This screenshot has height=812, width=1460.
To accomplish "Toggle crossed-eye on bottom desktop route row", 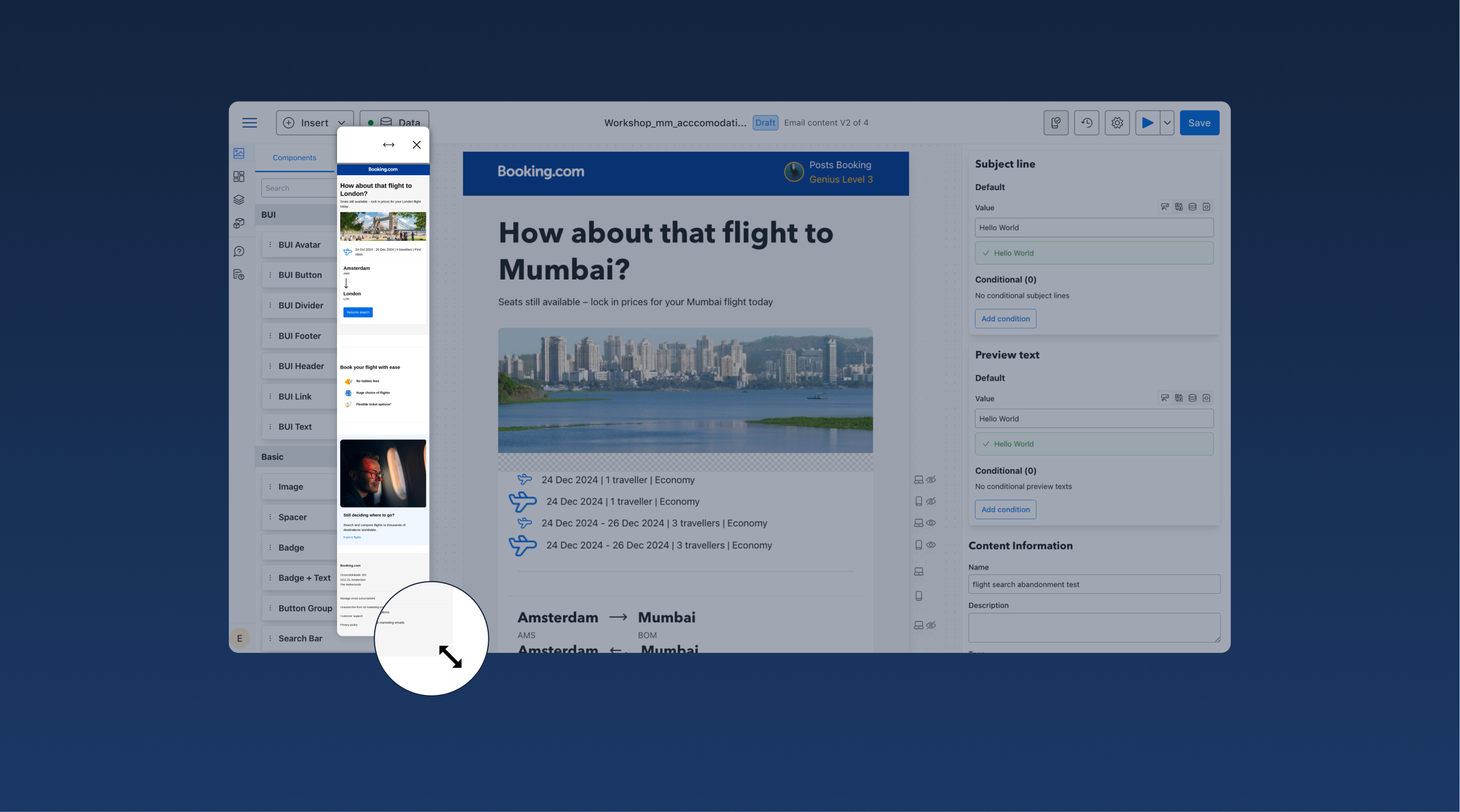I will [931, 626].
